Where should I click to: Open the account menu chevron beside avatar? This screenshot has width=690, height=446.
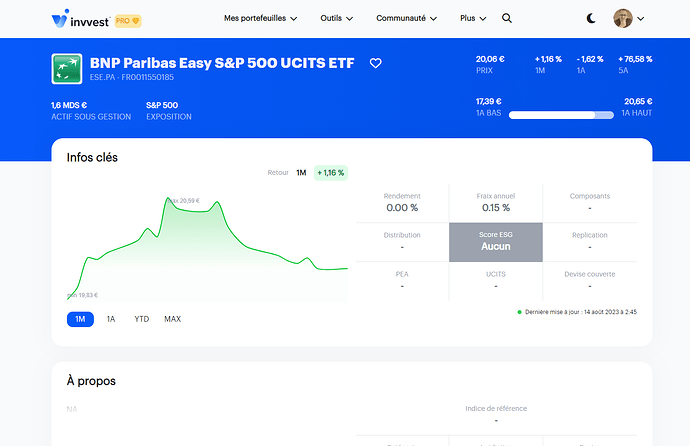pos(640,19)
